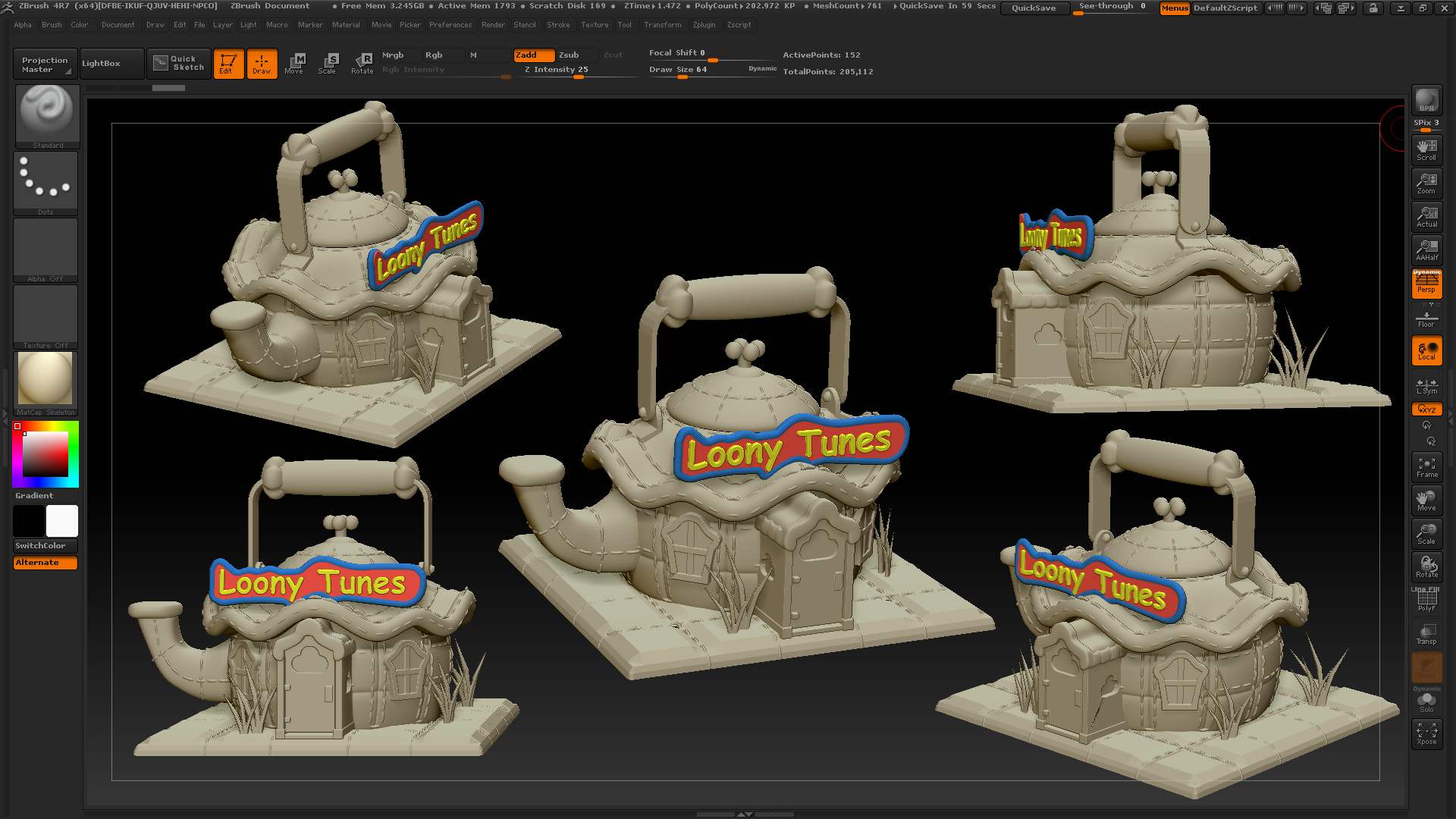The image size is (1456, 819).
Task: Open the Brush menu
Action: [x=52, y=25]
